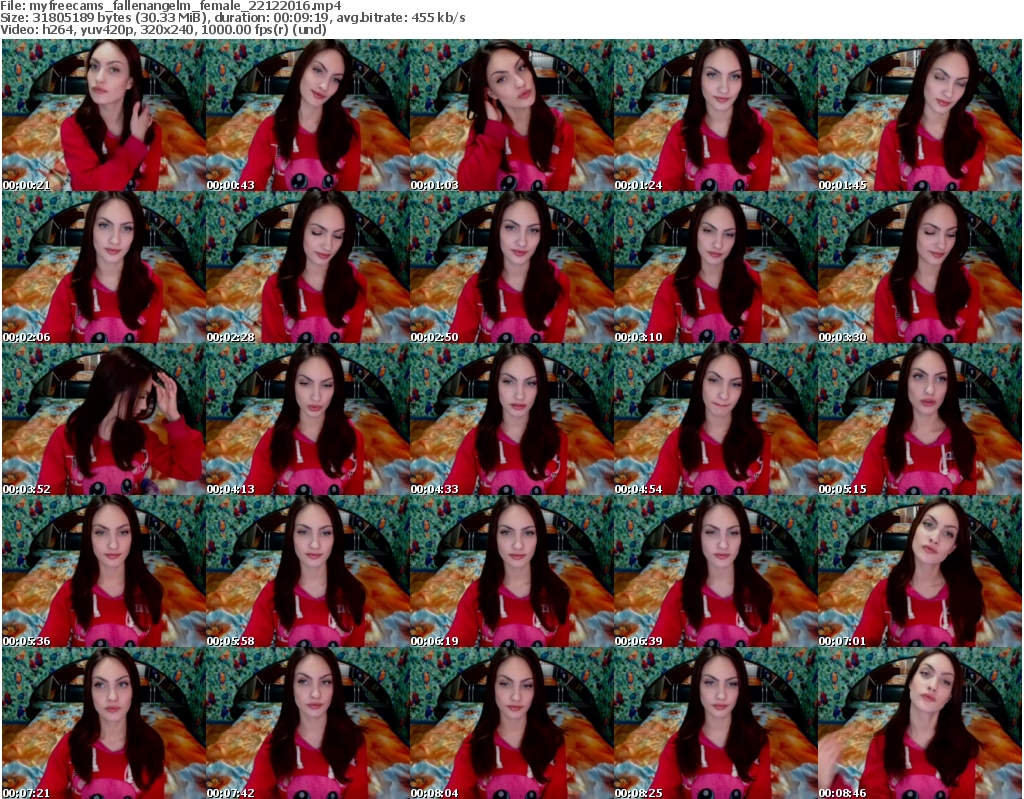Open the frame stamped 00:02:50

click(511, 267)
